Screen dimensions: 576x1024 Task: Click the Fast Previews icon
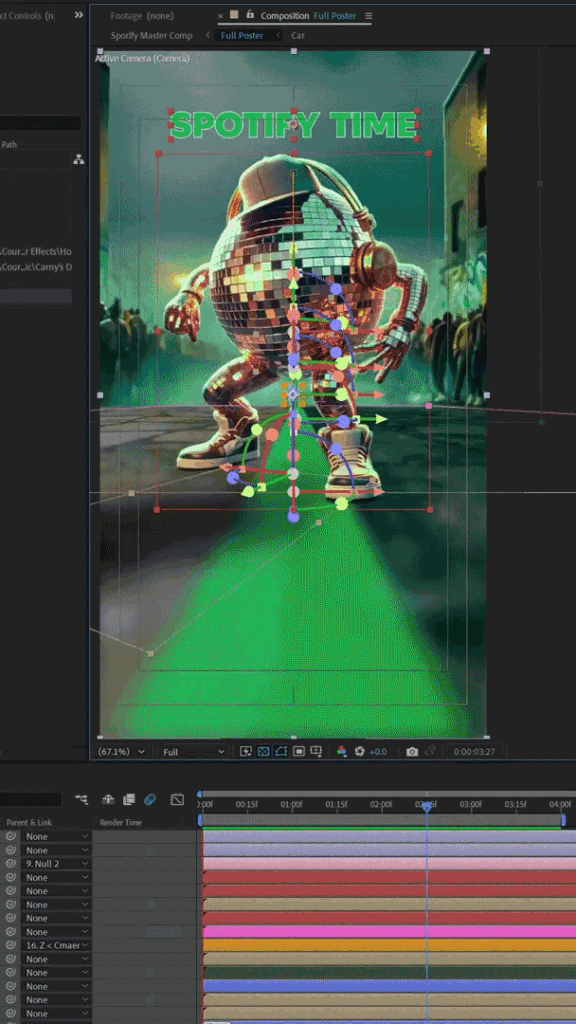[x=246, y=752]
